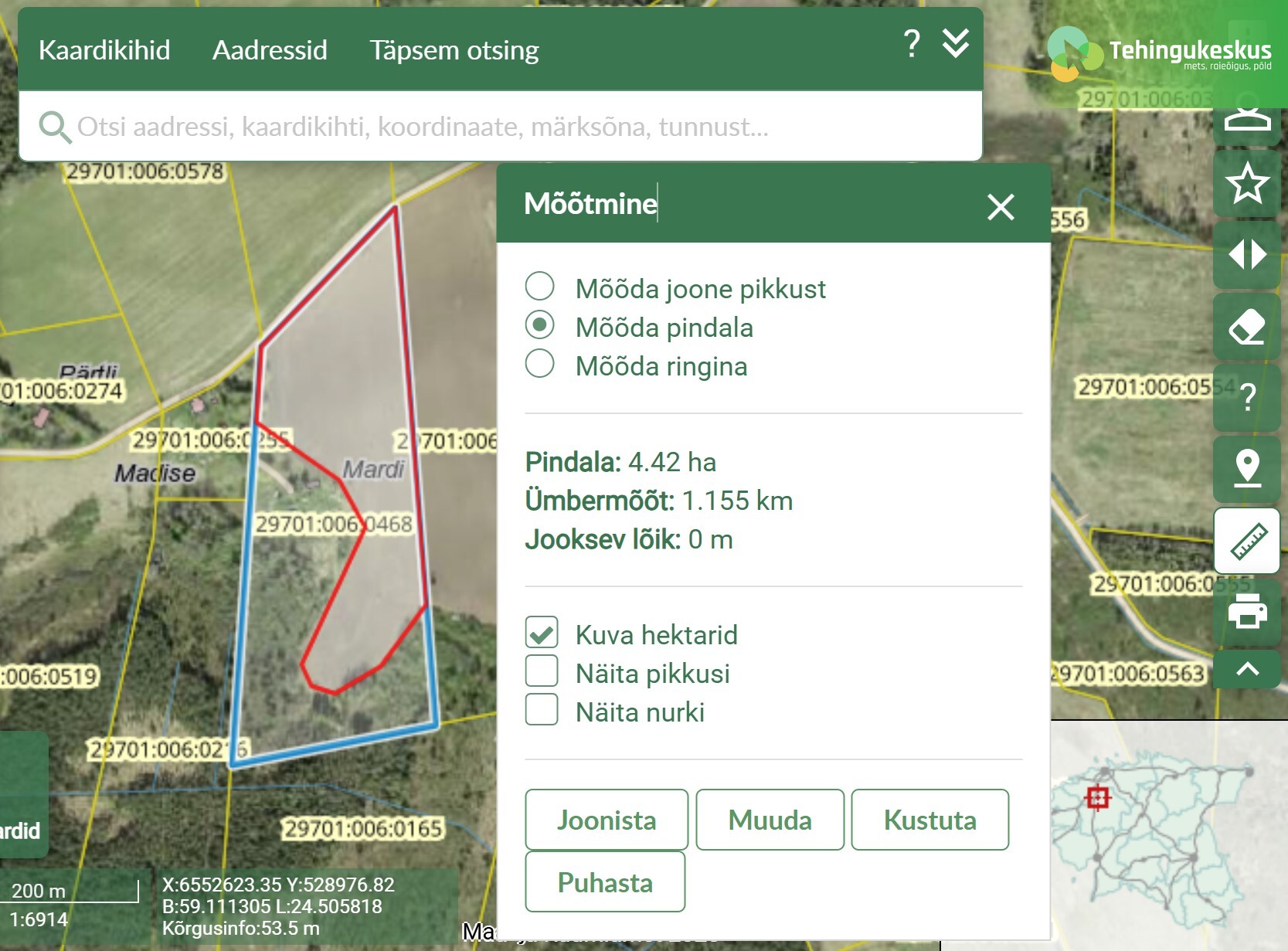This screenshot has width=1288, height=951.
Task: Switch to the Täpsem otsing tab
Action: click(x=454, y=50)
